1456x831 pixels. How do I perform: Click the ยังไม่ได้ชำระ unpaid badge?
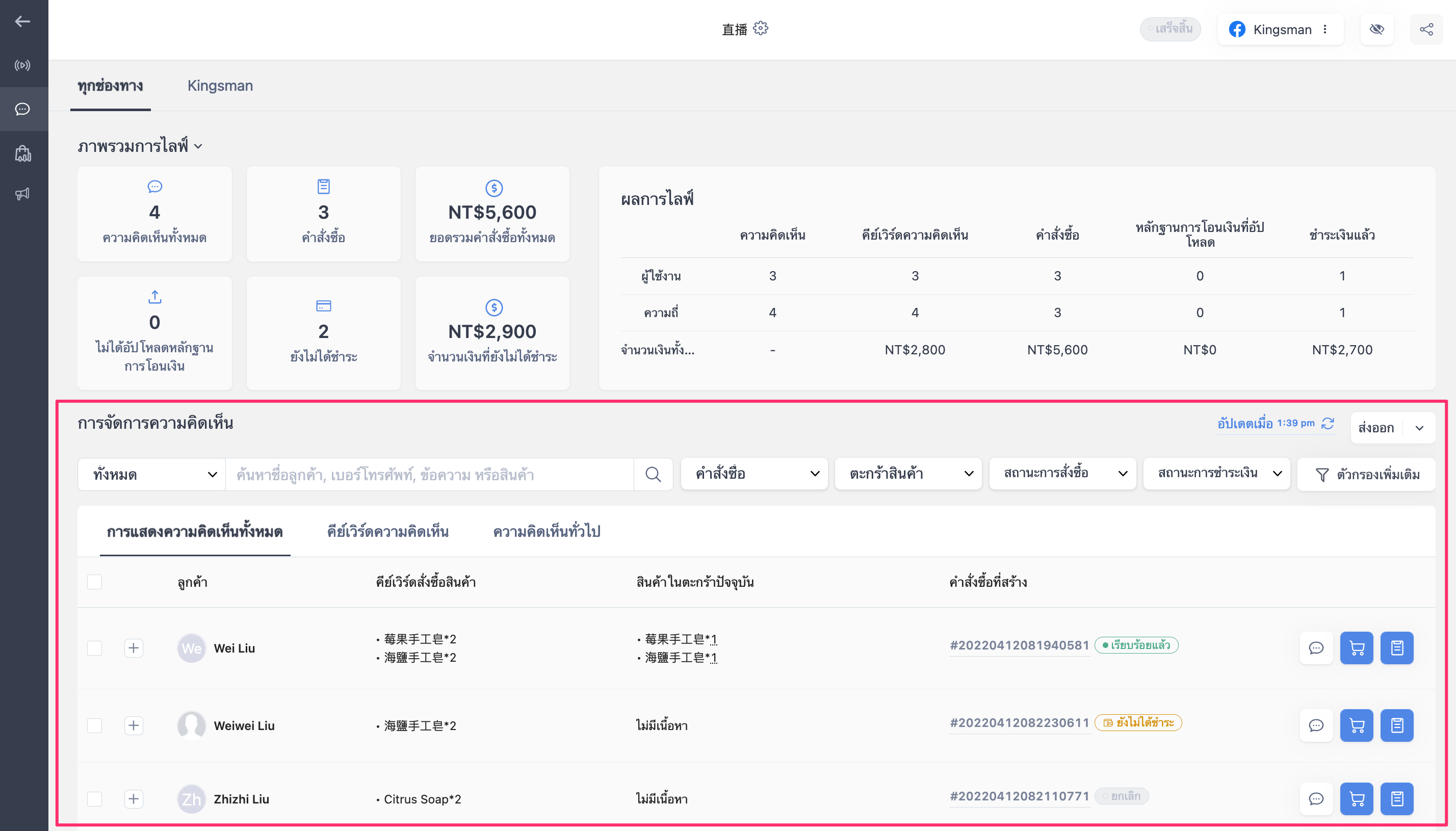pos(1138,723)
